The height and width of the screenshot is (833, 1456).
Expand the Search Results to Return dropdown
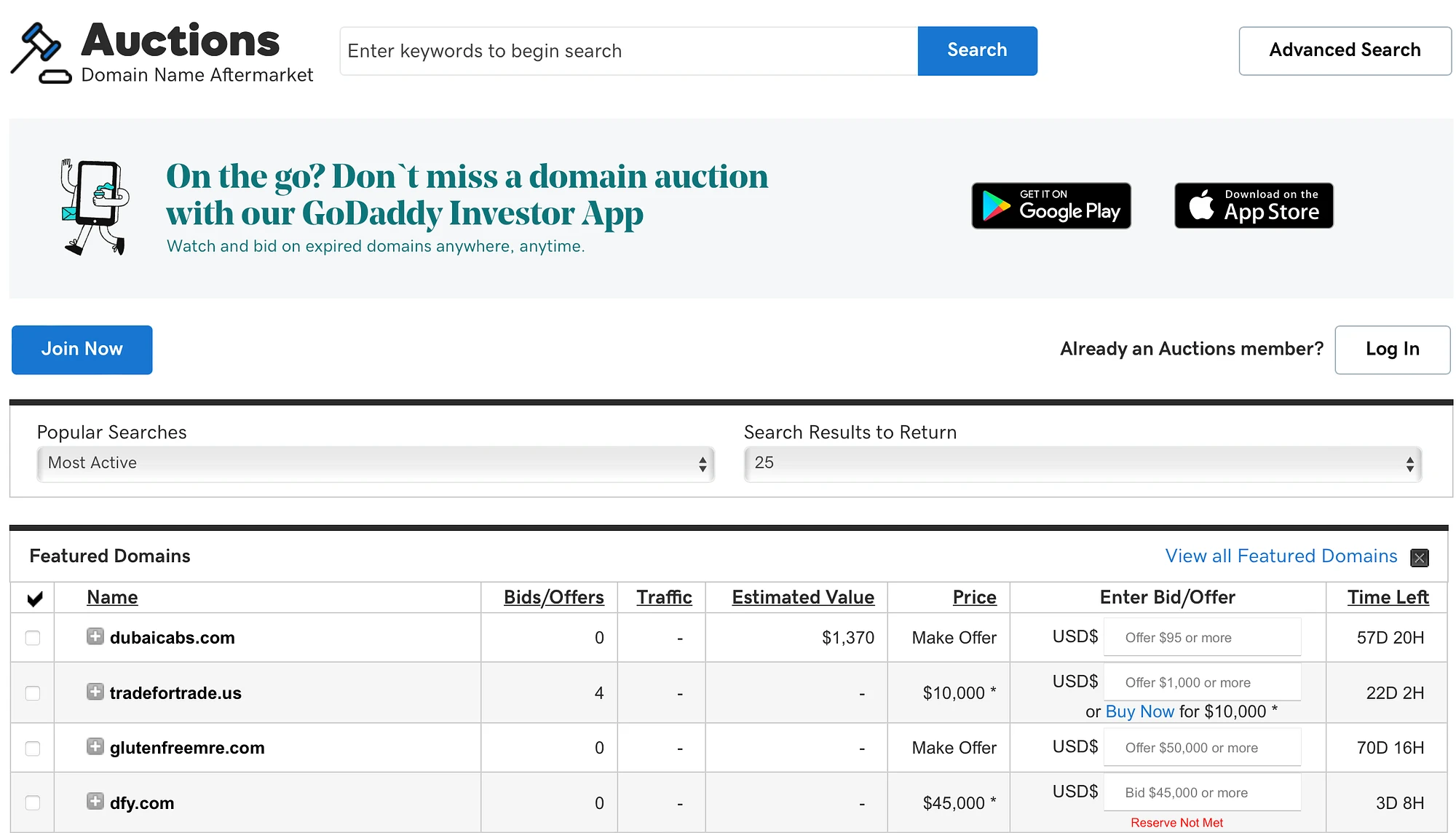coord(1085,463)
